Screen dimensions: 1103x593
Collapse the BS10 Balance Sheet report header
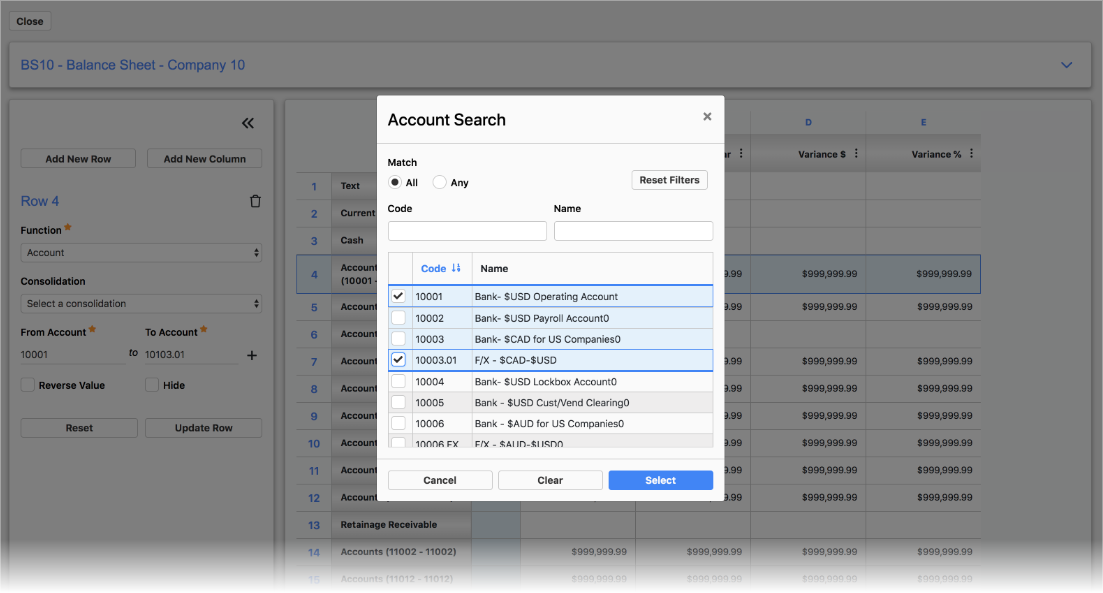pos(1066,63)
